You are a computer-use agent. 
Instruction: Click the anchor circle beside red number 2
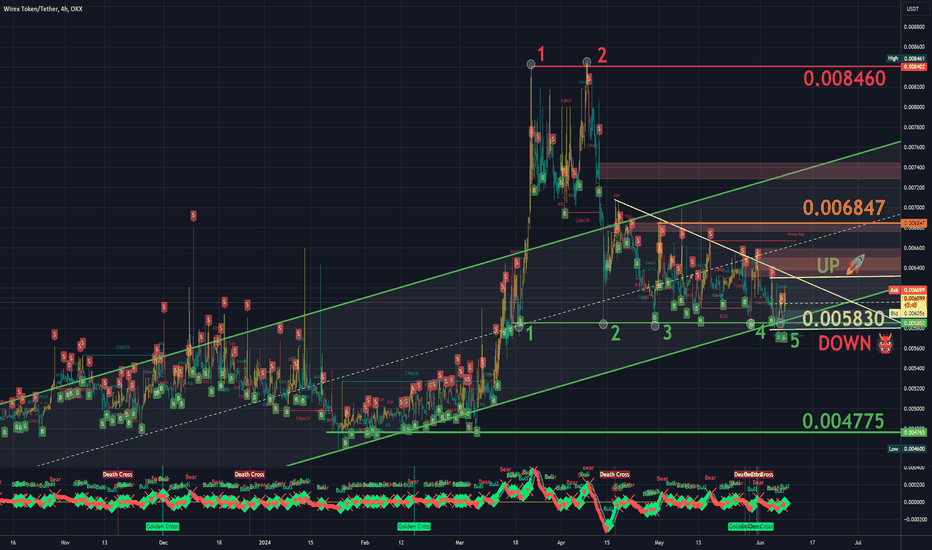pos(587,62)
